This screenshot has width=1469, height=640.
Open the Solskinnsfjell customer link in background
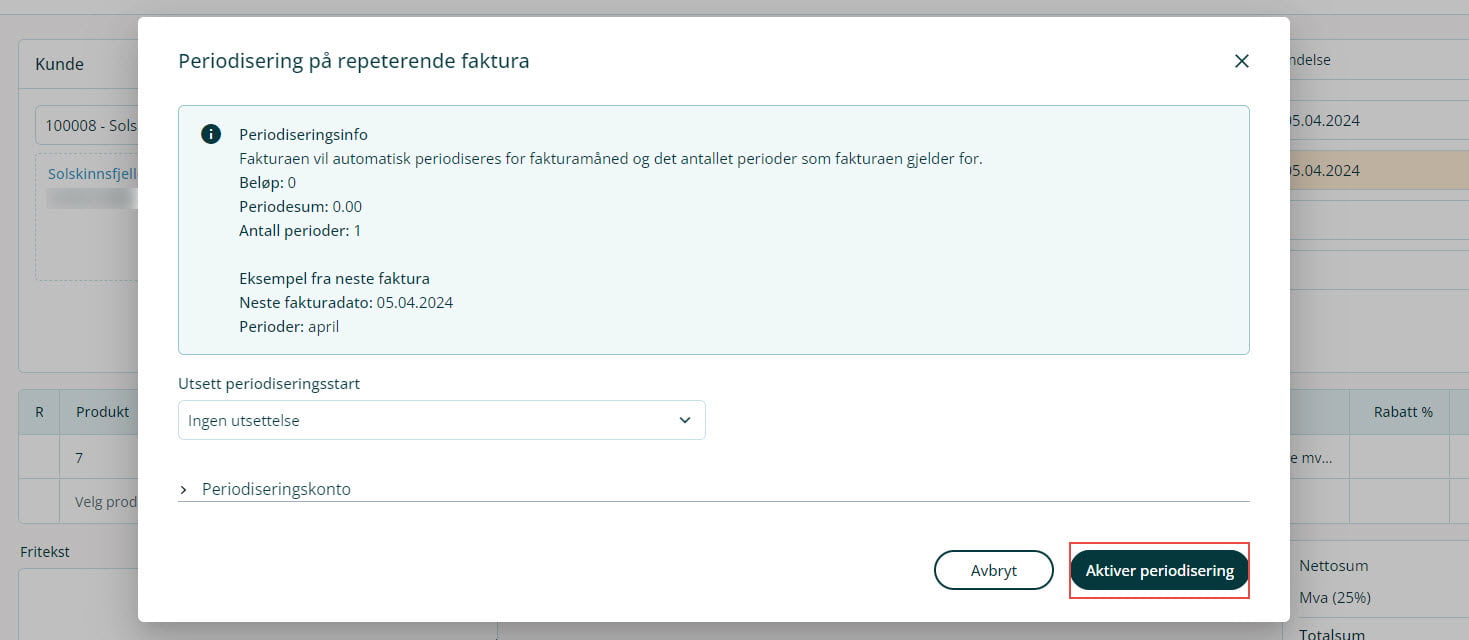(x=92, y=173)
